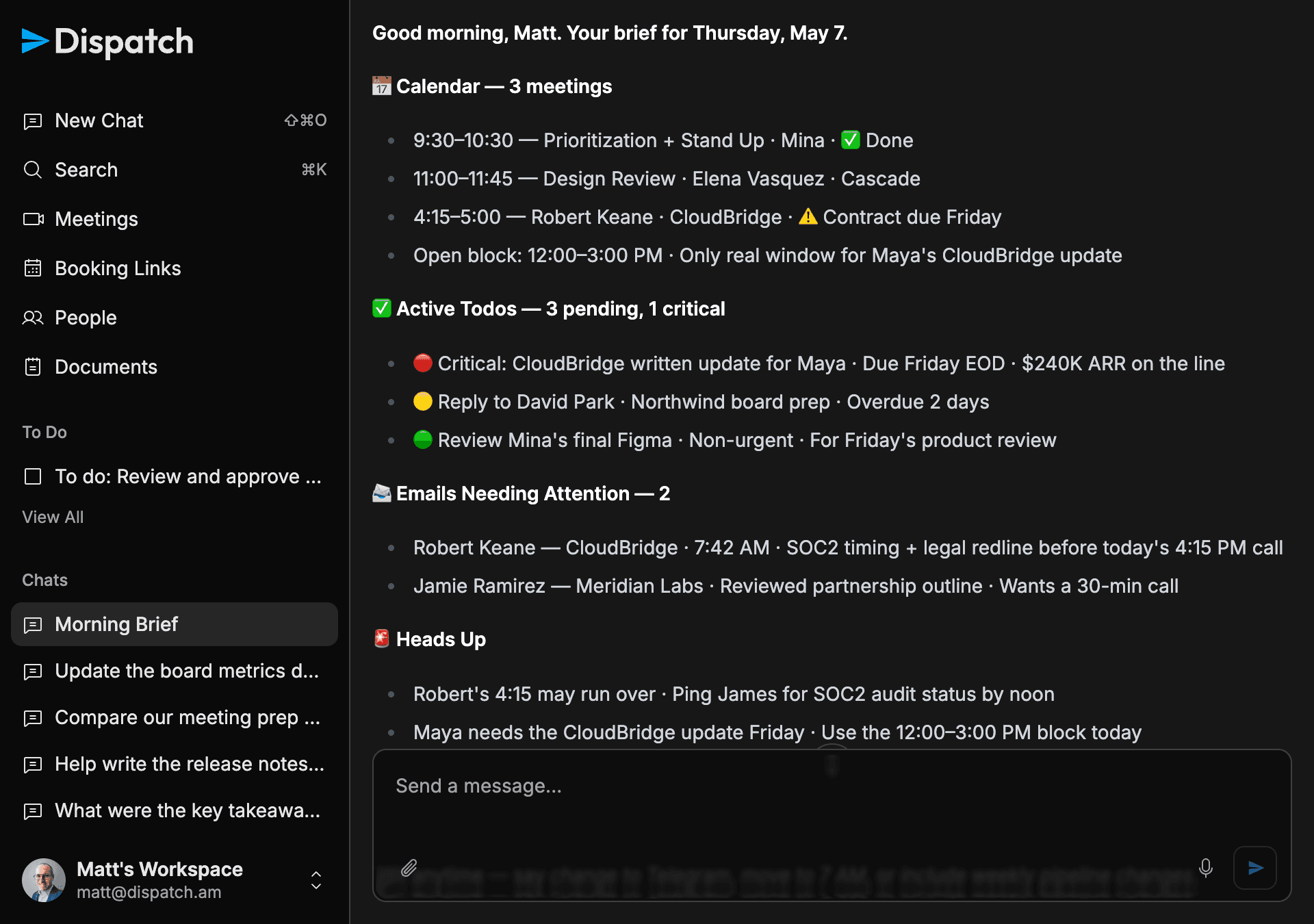Click chat icon beside Compare our meeting prep
The image size is (1314, 924).
pyautogui.click(x=33, y=718)
